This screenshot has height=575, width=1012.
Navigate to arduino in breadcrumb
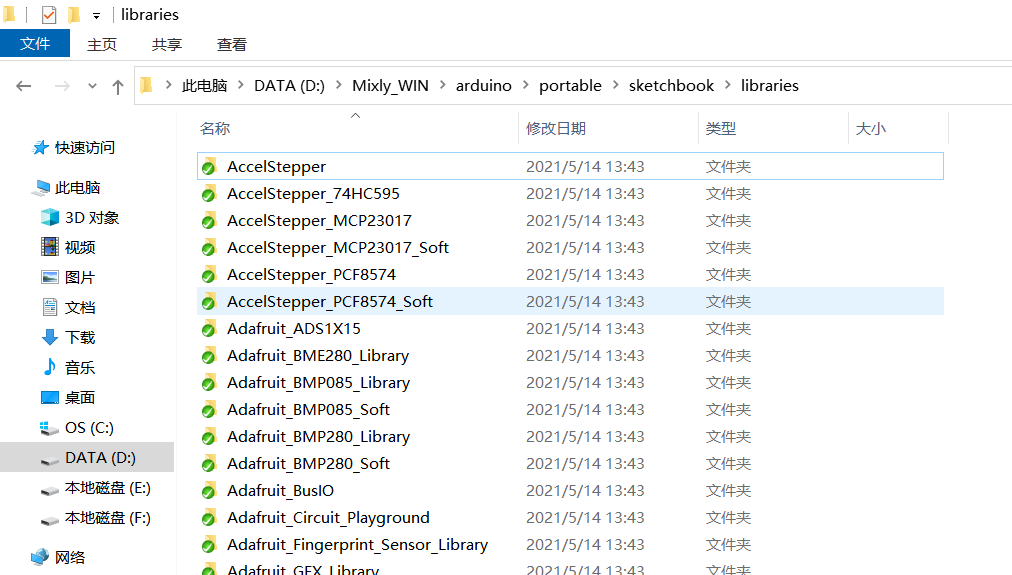coord(483,86)
